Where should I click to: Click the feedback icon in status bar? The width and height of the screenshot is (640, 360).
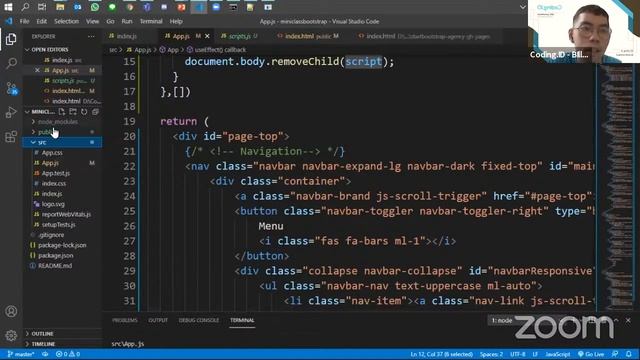tap(615, 354)
